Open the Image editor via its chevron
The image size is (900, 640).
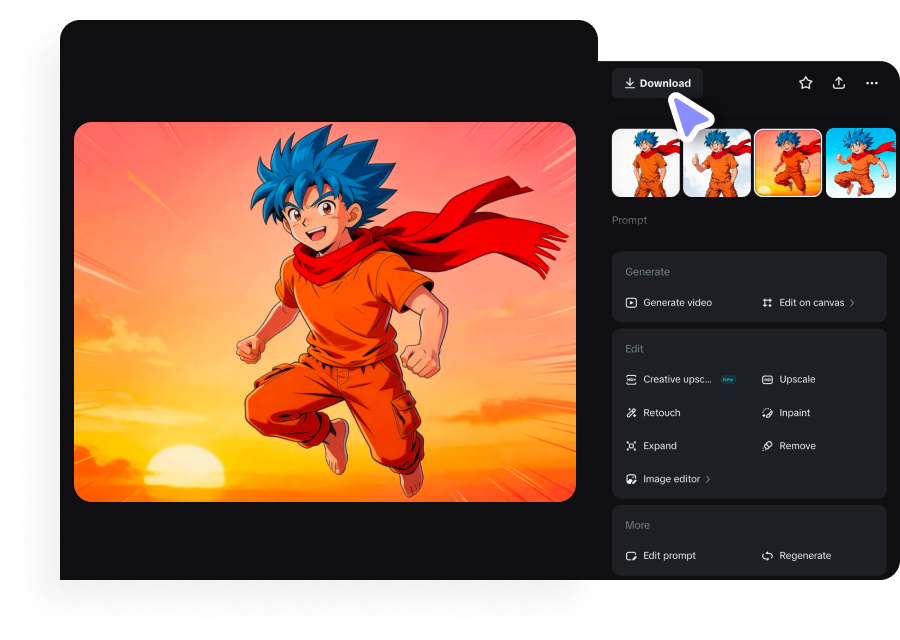707,478
